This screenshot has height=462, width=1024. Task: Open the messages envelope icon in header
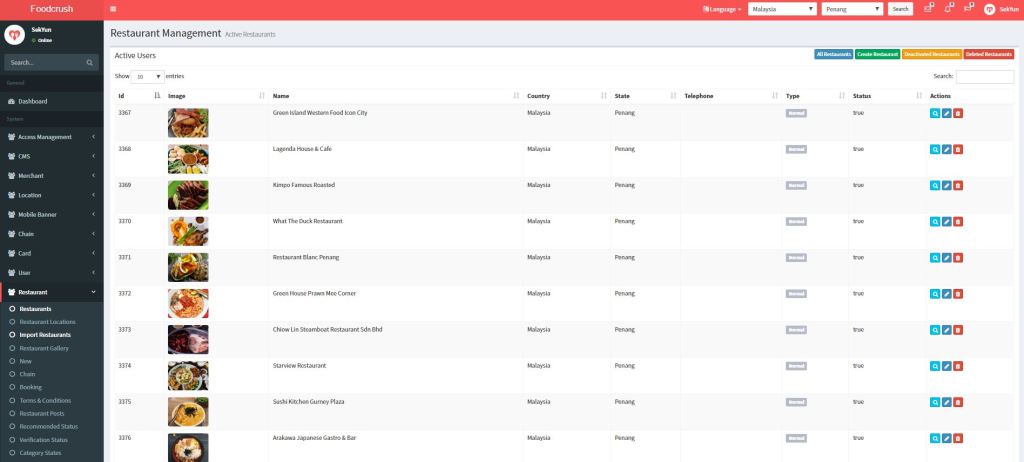(x=929, y=8)
